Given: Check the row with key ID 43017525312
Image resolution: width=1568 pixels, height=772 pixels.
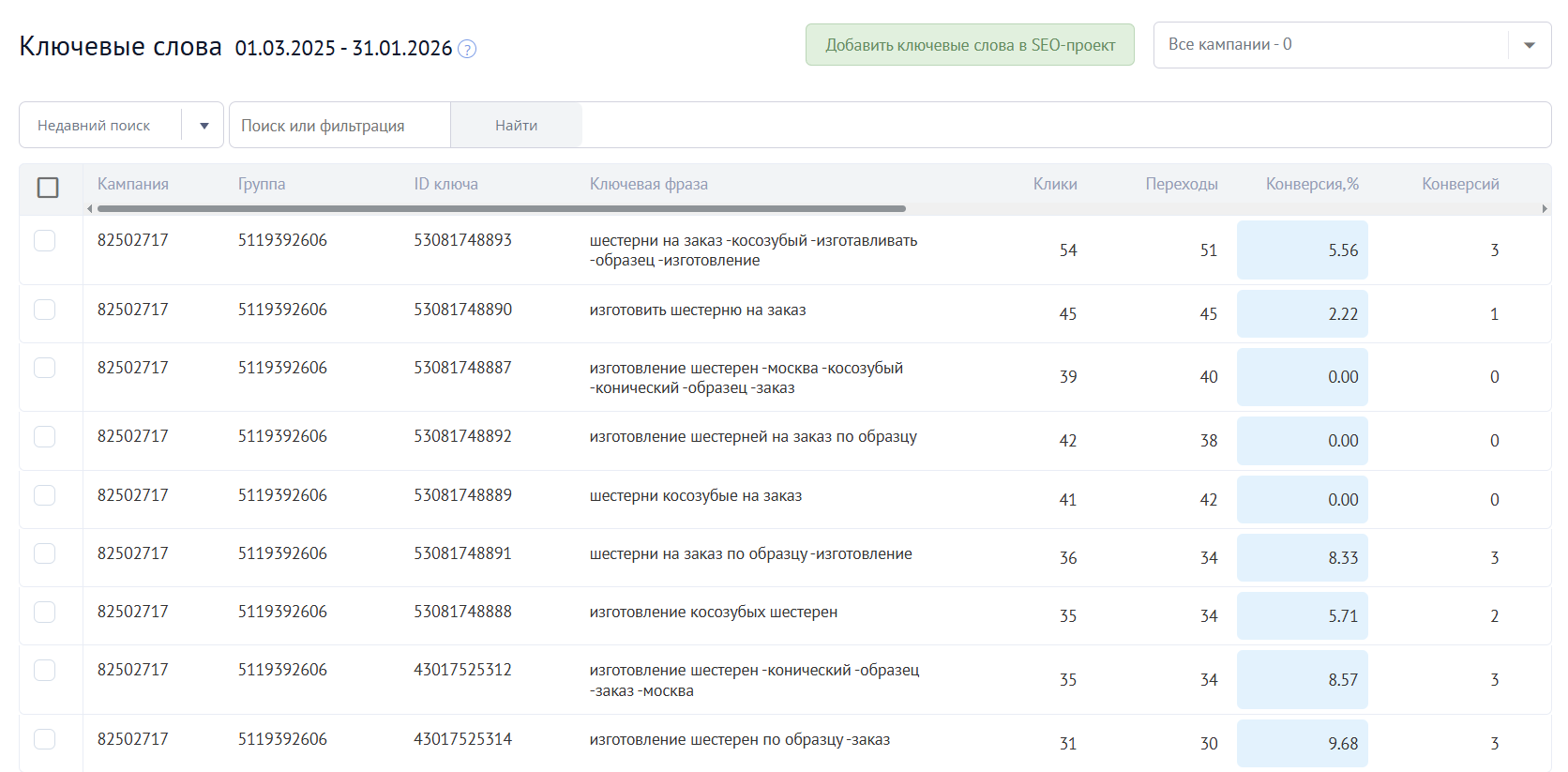Looking at the screenshot, I should [44, 670].
